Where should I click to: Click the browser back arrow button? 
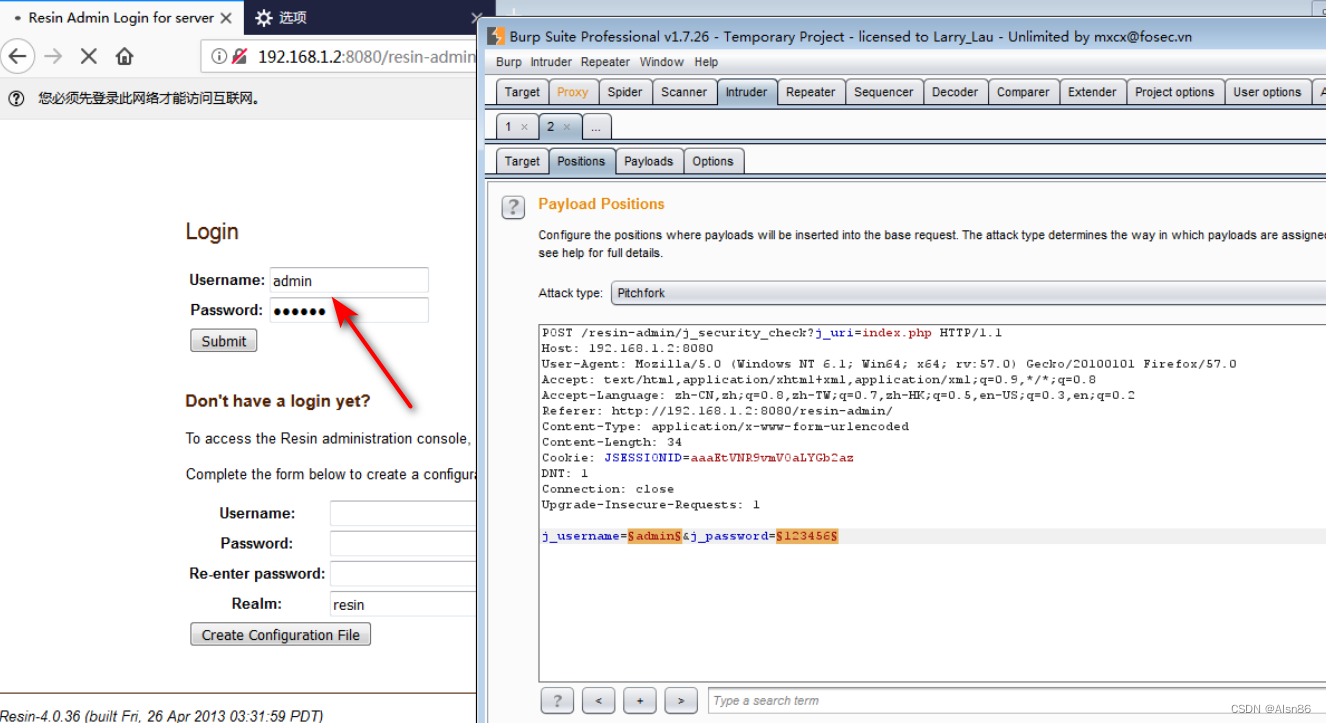tap(18, 56)
